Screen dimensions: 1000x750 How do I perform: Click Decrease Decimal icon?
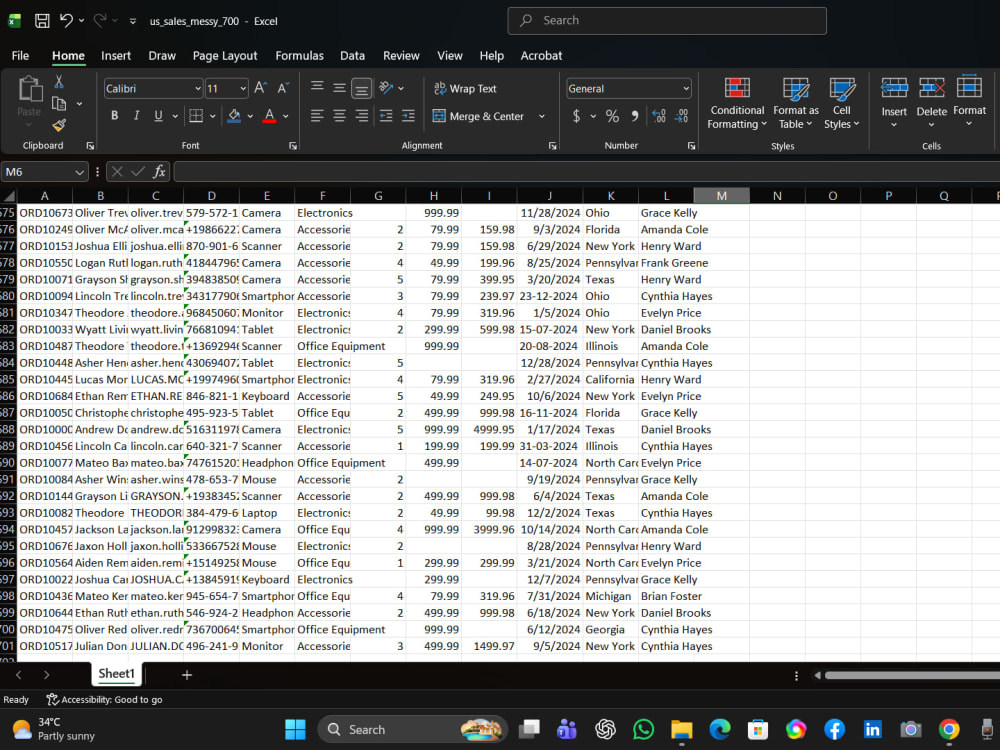tap(681, 116)
